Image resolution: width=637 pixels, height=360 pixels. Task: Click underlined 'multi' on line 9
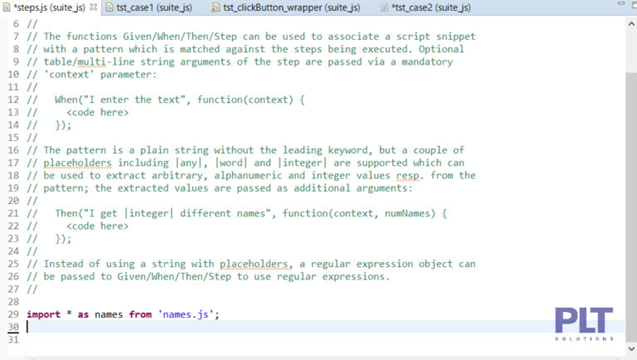tap(91, 61)
